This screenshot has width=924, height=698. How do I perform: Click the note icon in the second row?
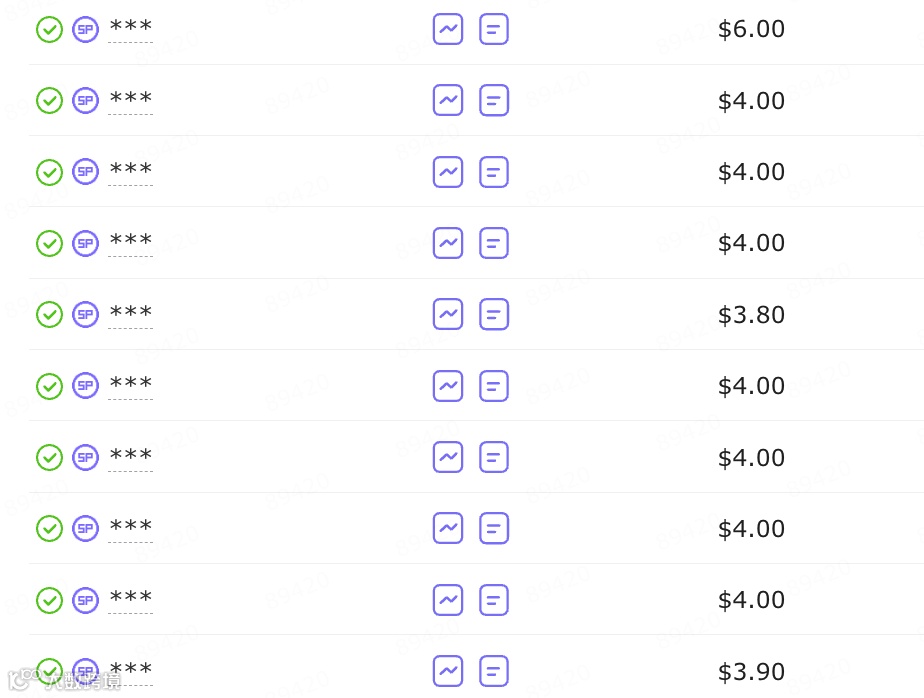494,100
